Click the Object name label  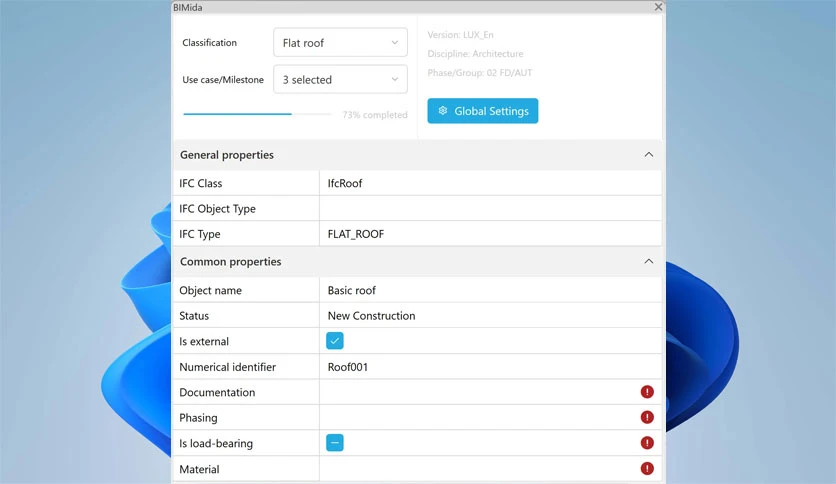(x=211, y=290)
